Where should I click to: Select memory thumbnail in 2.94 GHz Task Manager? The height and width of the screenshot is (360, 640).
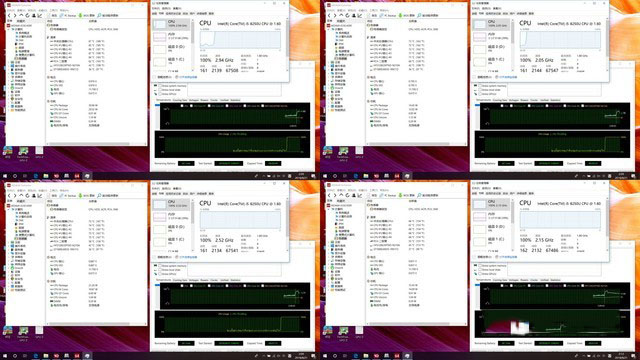160,37
